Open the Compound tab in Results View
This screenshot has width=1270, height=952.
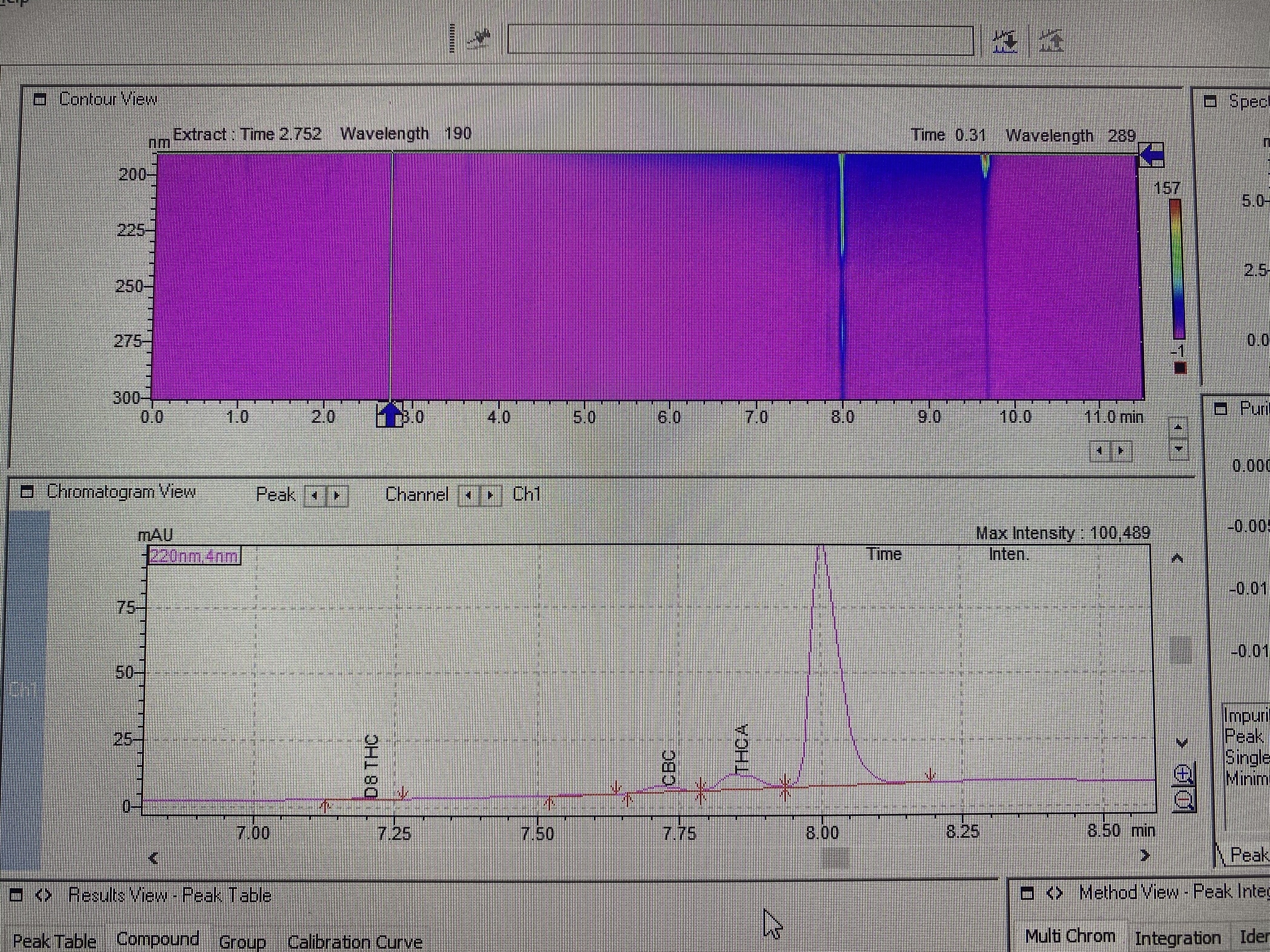[x=157, y=939]
